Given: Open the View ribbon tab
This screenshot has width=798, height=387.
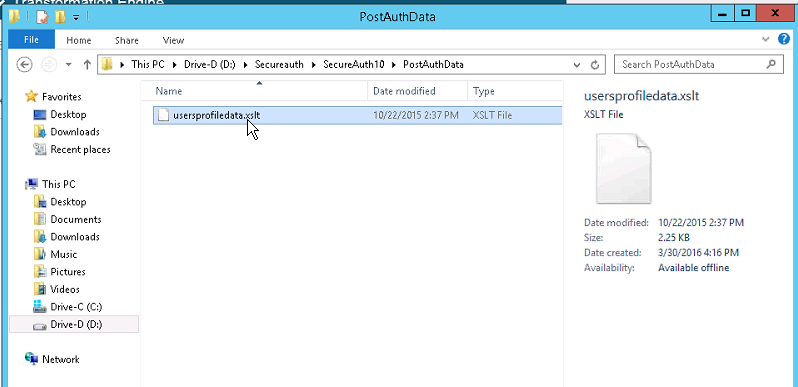Looking at the screenshot, I should coord(173,40).
